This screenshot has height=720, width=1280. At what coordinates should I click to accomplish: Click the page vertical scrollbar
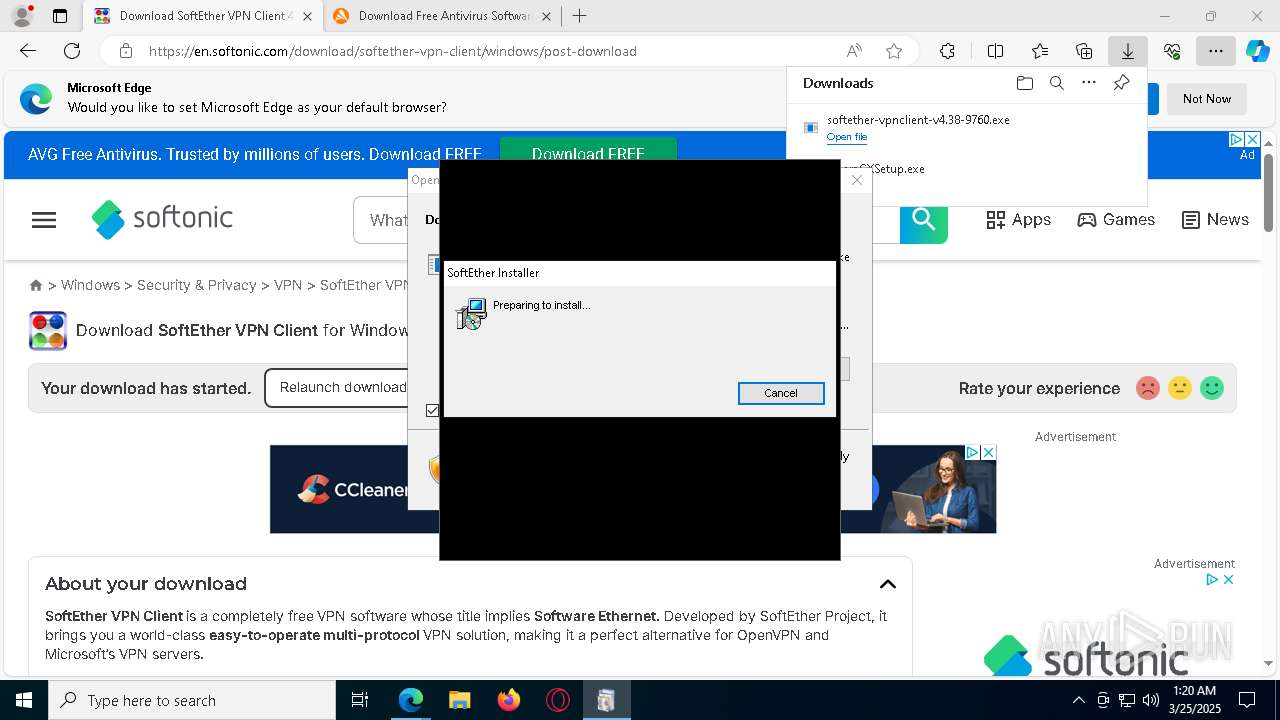coord(1269,193)
